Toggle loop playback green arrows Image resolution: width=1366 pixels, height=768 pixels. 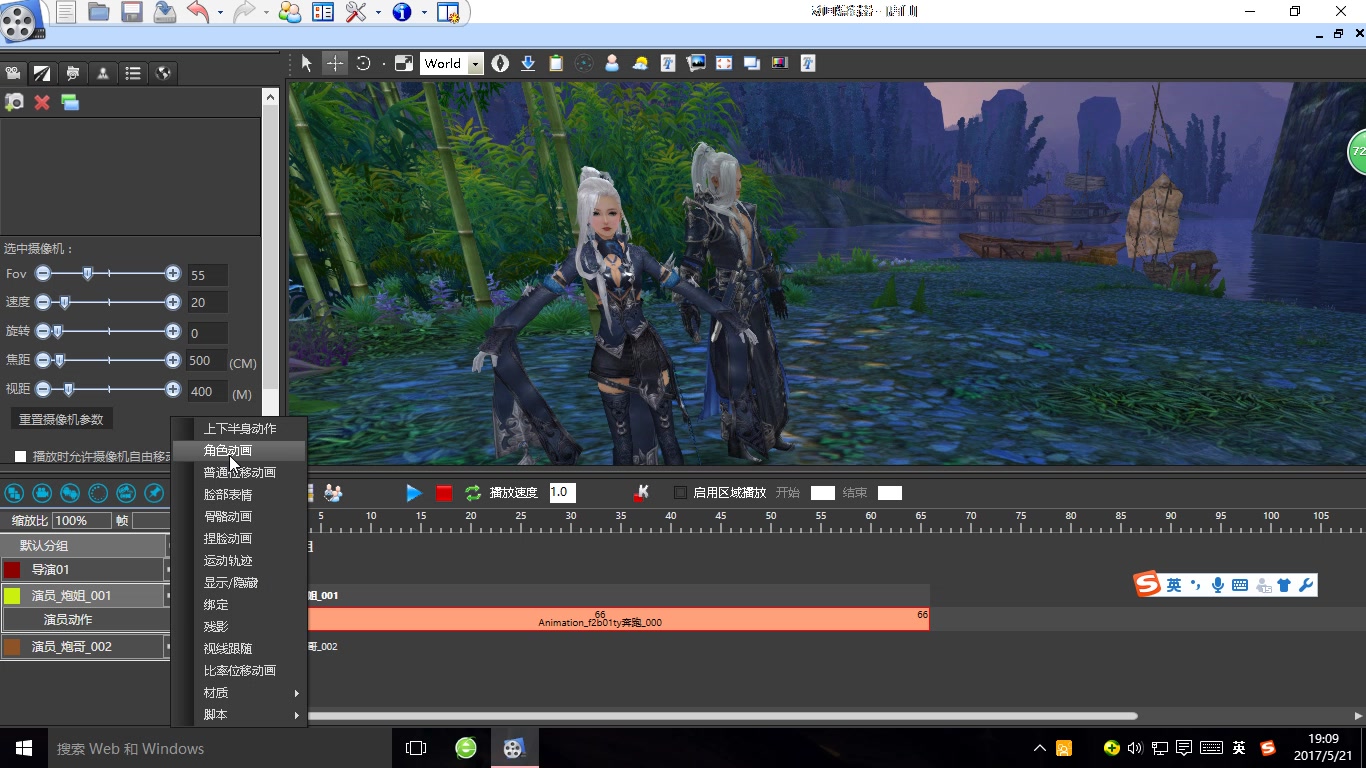pyautogui.click(x=474, y=493)
